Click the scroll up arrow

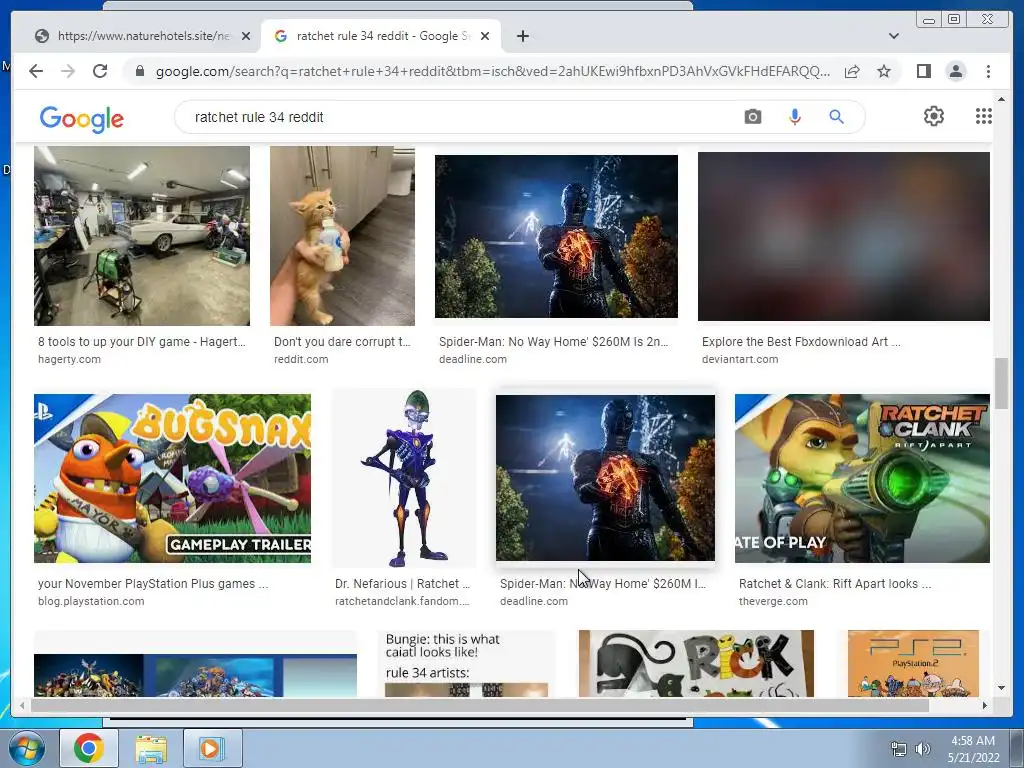point(1001,99)
